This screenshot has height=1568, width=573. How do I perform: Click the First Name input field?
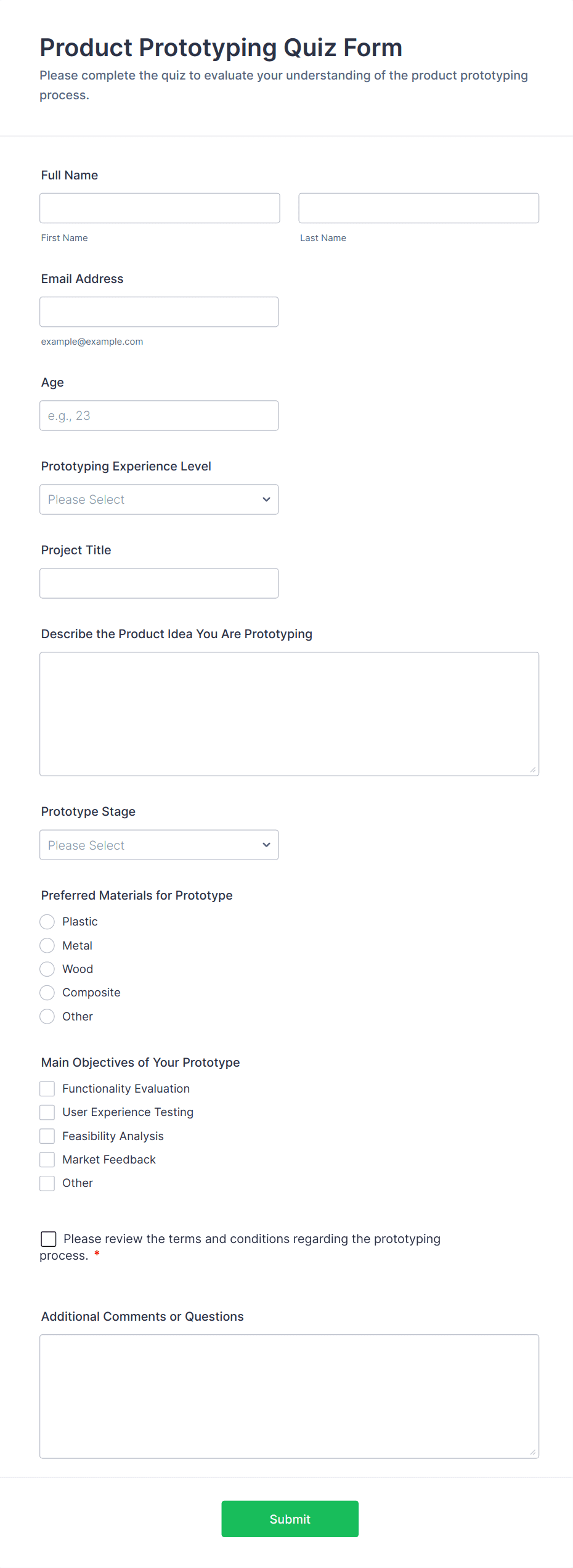coord(160,208)
